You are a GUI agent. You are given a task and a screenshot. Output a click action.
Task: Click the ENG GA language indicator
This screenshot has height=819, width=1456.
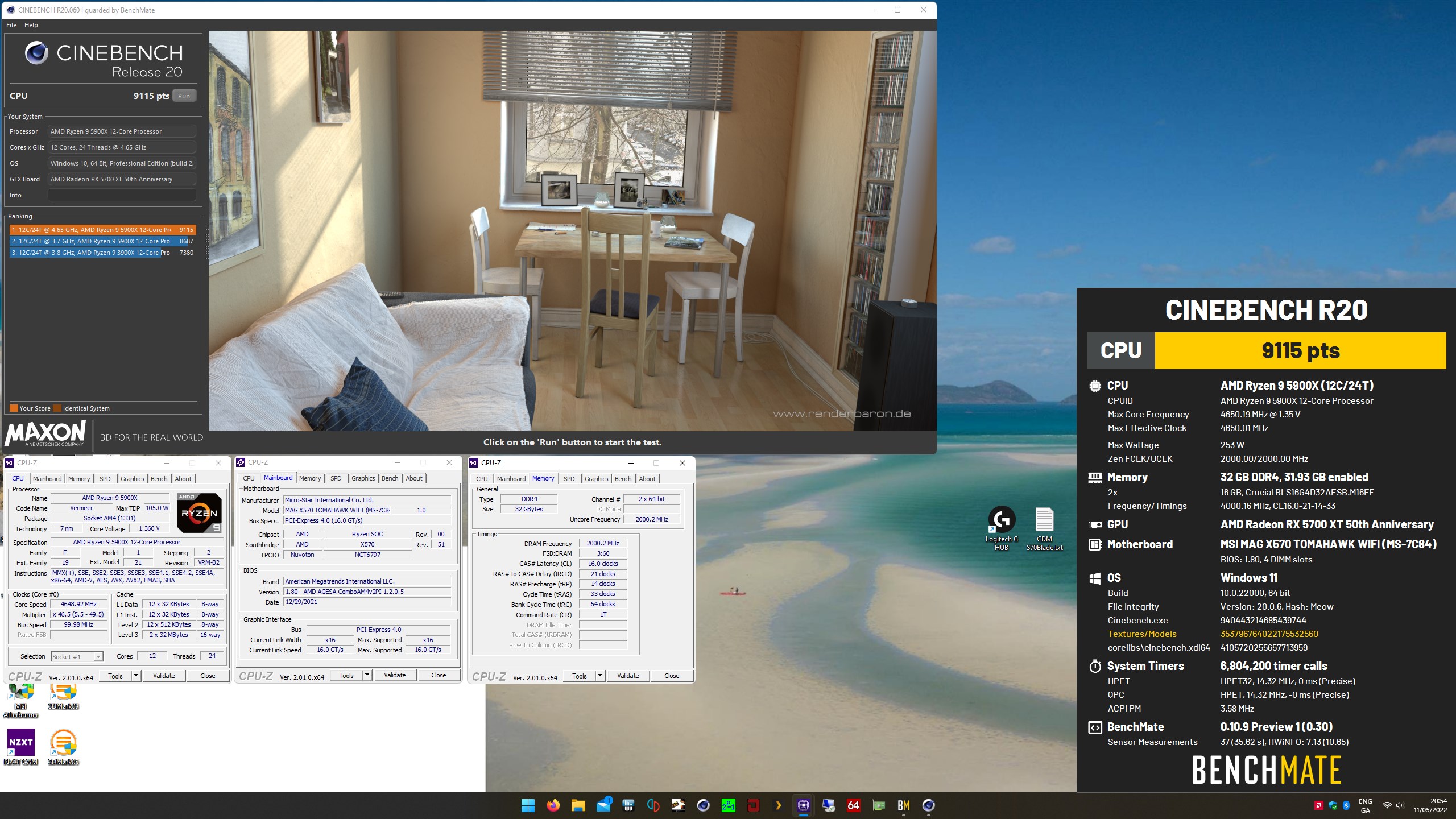[1365, 805]
